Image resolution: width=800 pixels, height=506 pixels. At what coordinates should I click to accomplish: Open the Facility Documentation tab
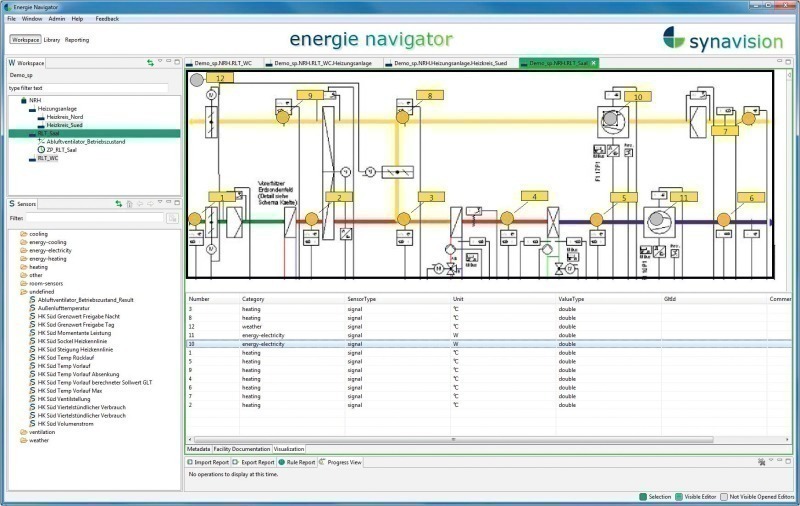tap(242, 449)
